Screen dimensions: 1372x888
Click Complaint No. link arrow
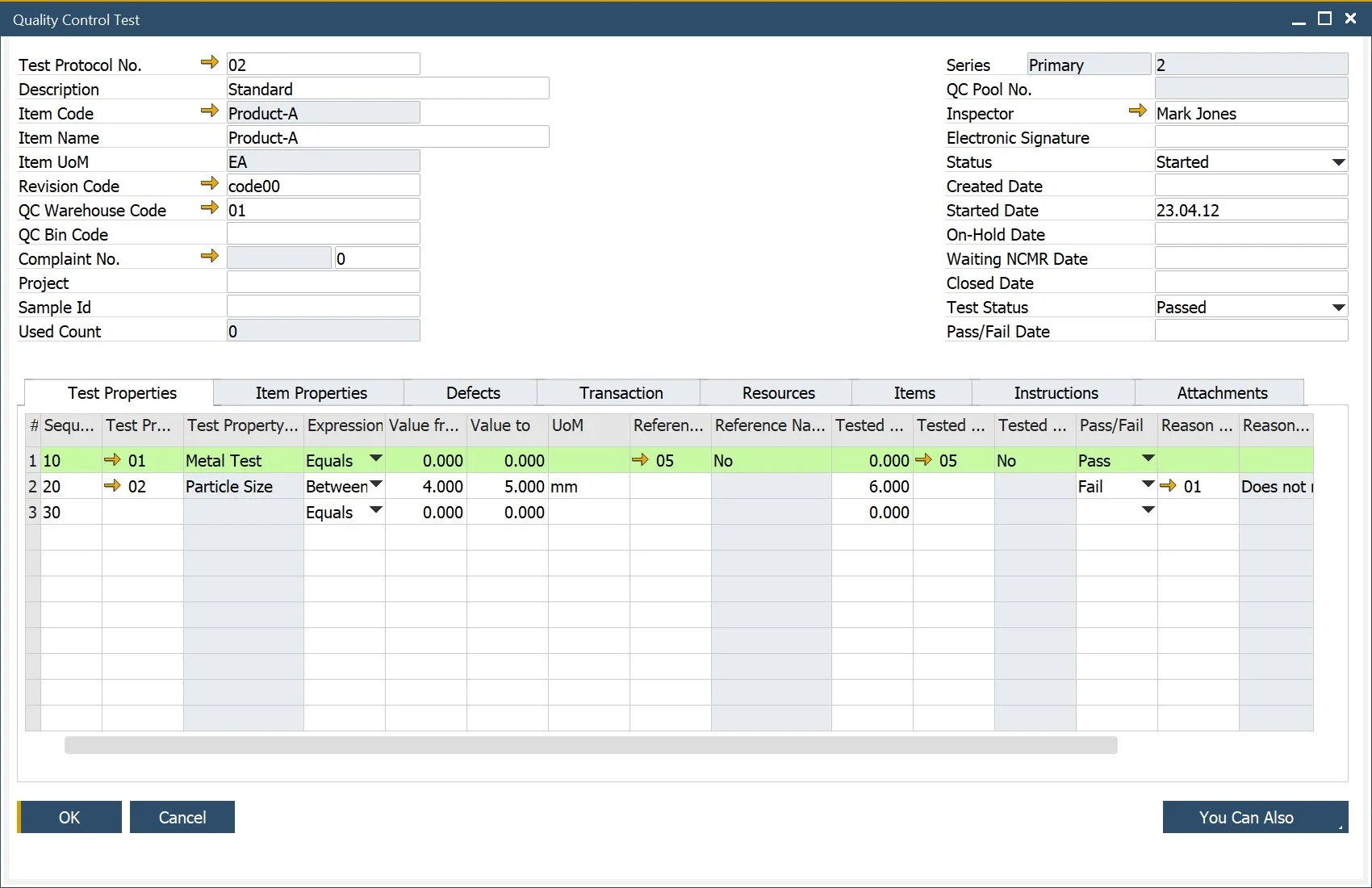tap(210, 256)
